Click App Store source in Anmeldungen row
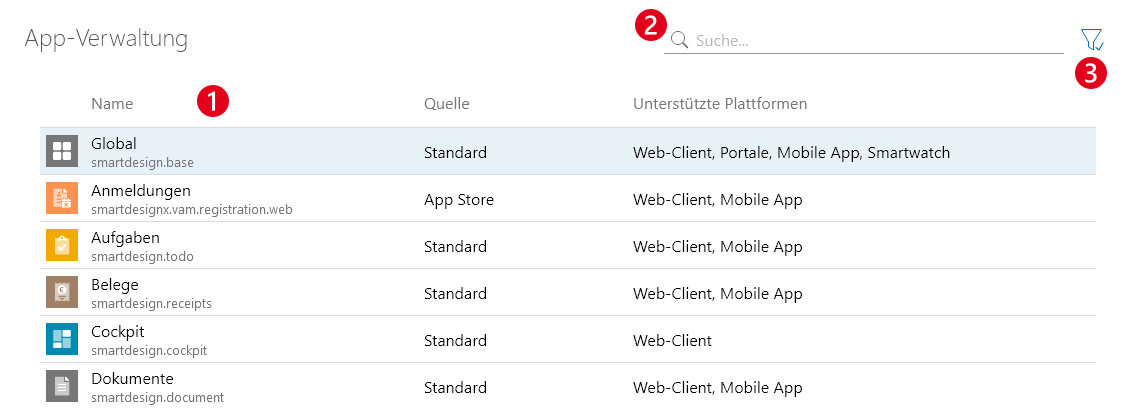Image resolution: width=1136 pixels, height=409 pixels. click(458, 200)
